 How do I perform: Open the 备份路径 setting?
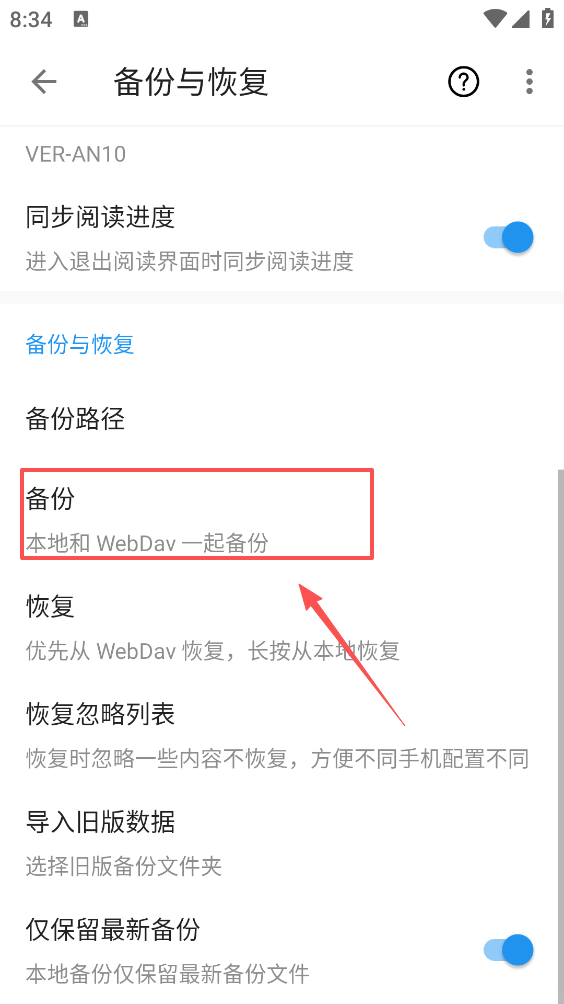click(x=282, y=419)
